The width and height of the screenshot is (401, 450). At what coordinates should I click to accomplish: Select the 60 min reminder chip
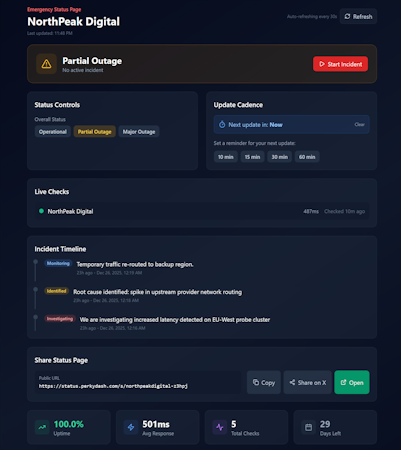307,157
